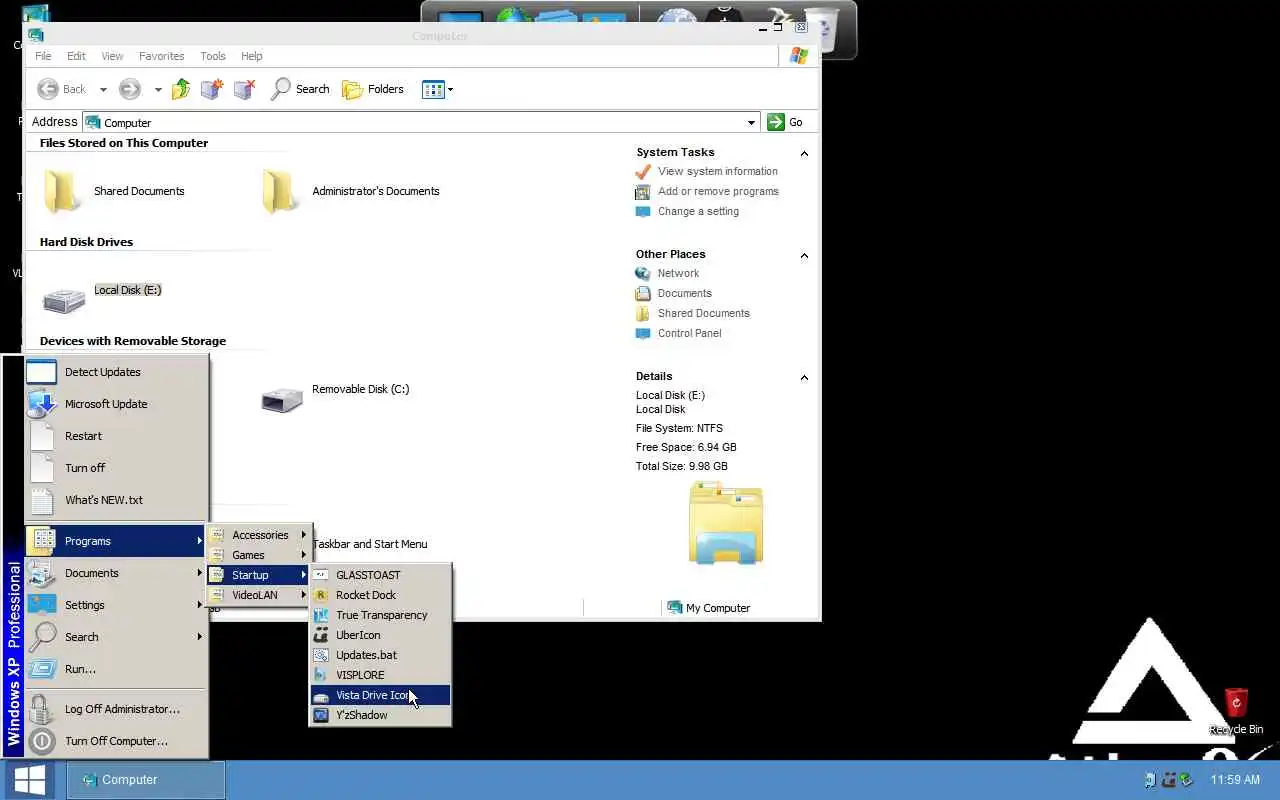The width and height of the screenshot is (1280, 800).
Task: Run Updates.bat from Startup menu
Action: click(380, 655)
